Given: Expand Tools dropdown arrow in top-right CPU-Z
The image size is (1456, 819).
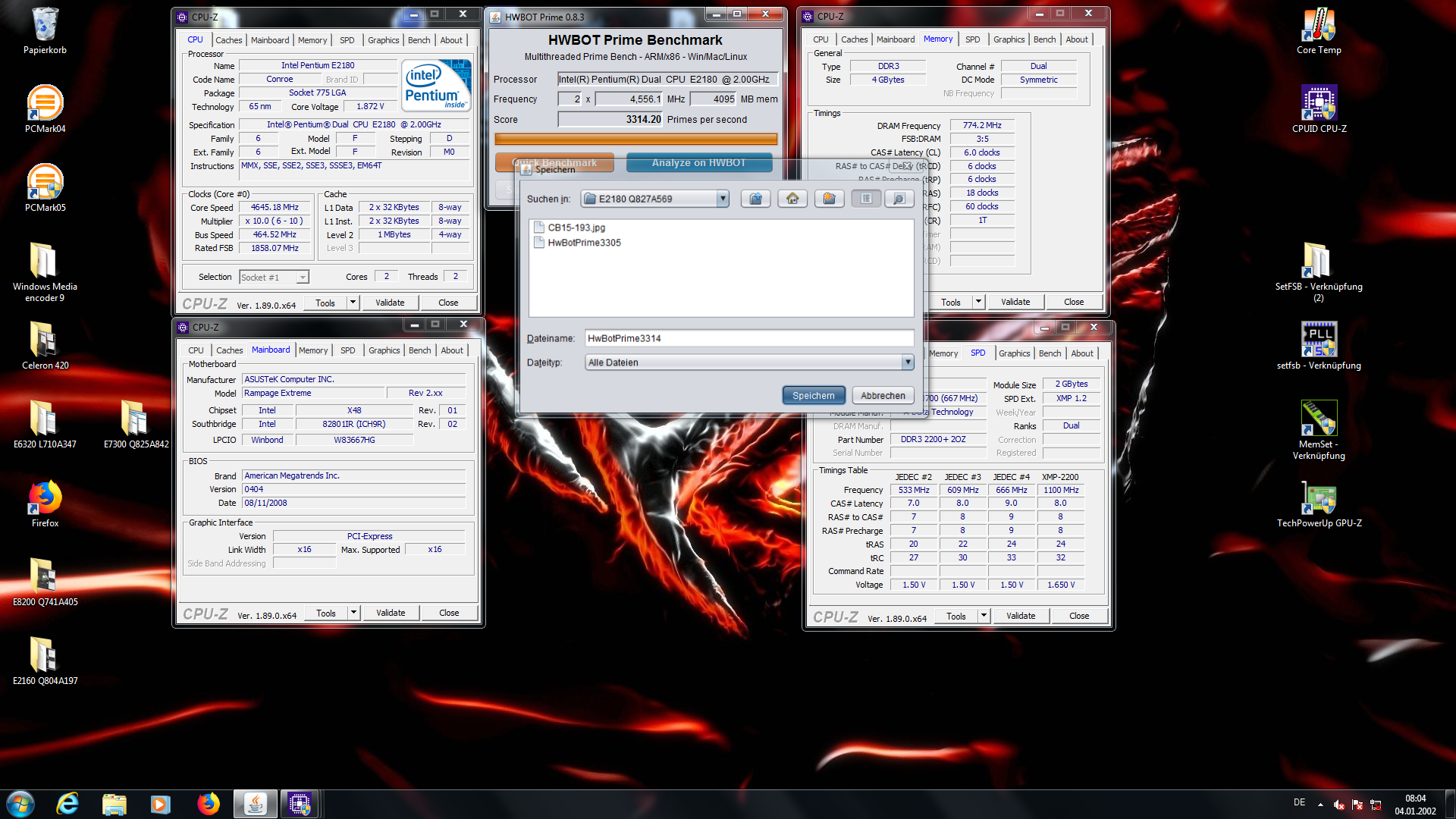Looking at the screenshot, I should pos(978,302).
